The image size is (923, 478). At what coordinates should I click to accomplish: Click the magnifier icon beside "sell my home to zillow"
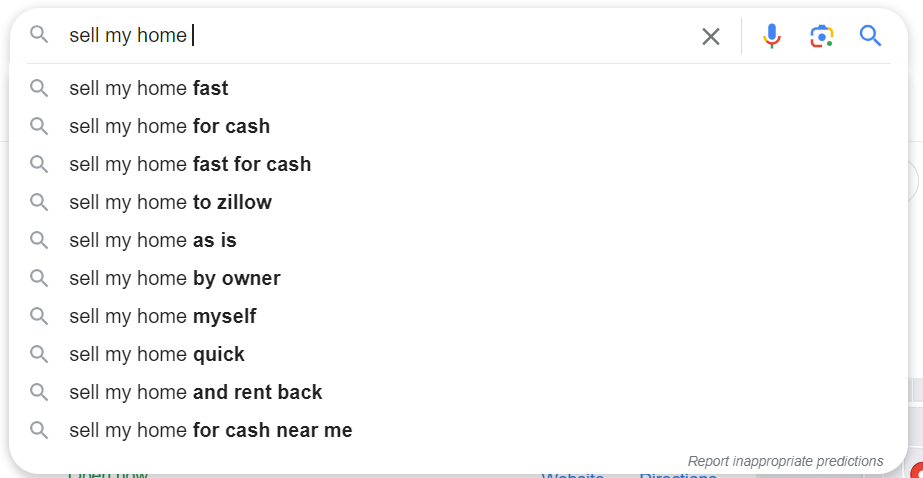pyautogui.click(x=39, y=203)
